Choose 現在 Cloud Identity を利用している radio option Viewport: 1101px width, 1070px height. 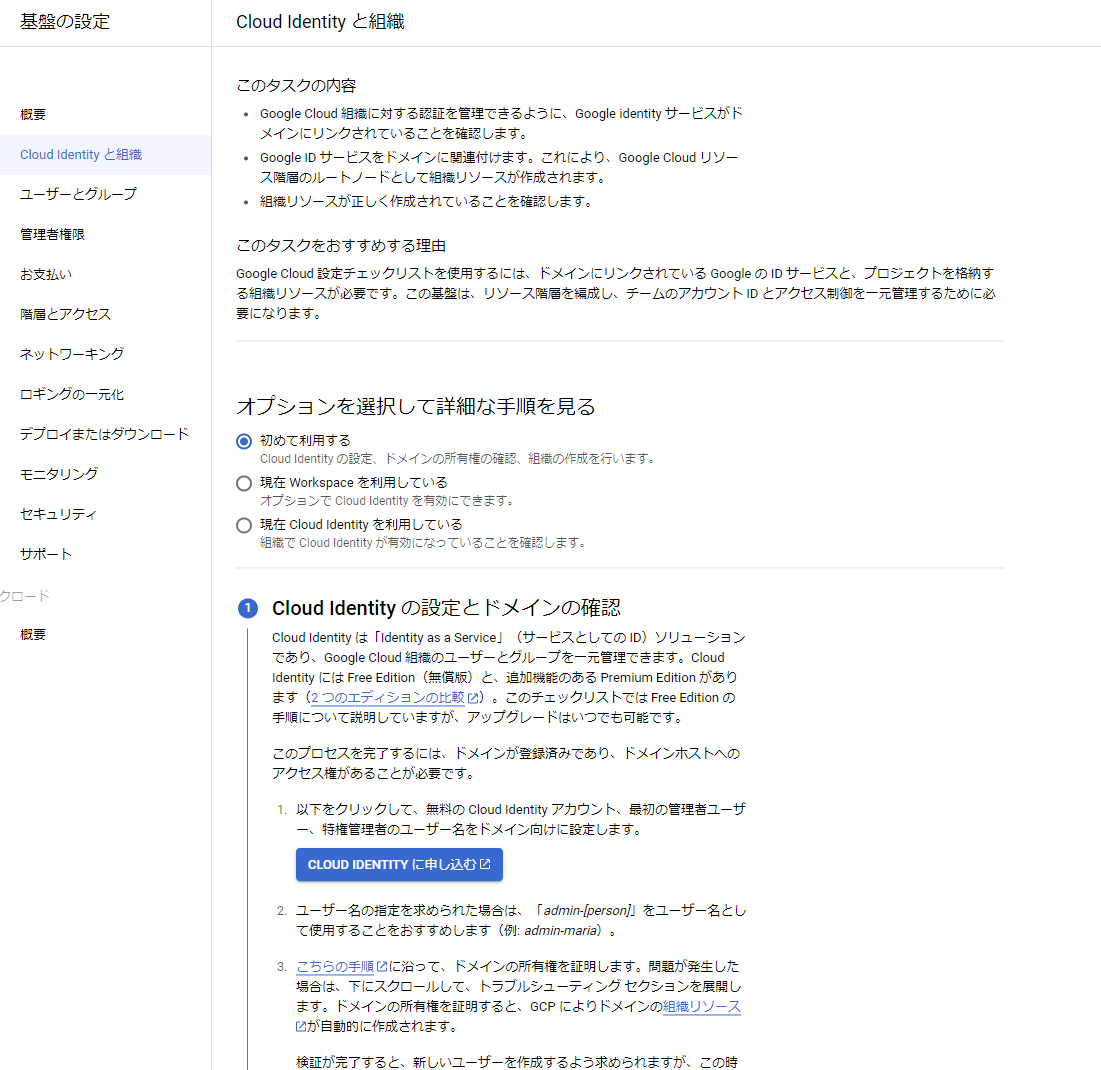tap(244, 525)
